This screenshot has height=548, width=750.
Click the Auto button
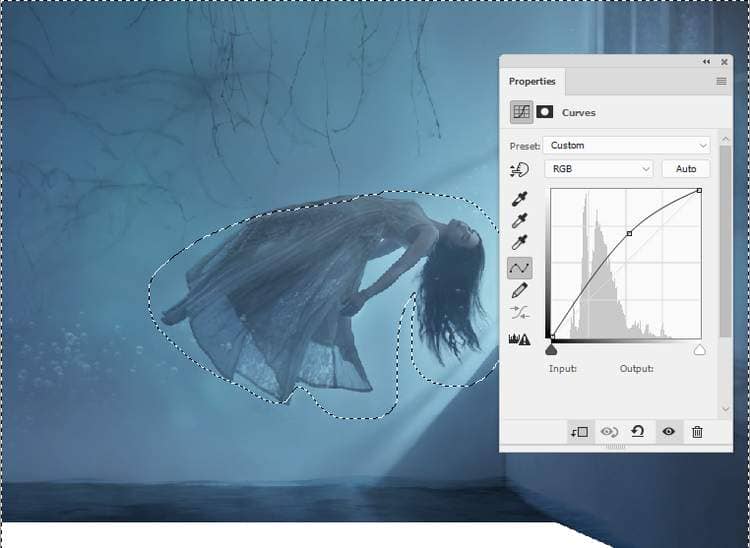coord(686,169)
